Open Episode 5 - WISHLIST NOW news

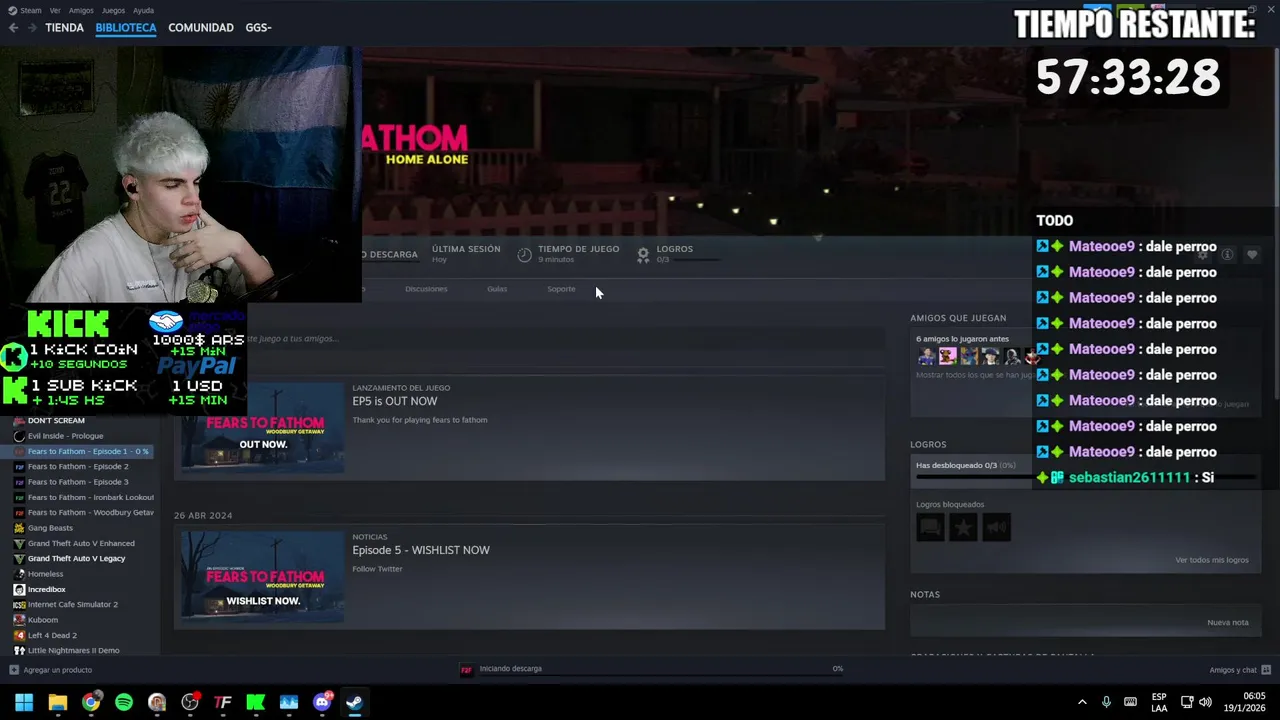[421, 550]
